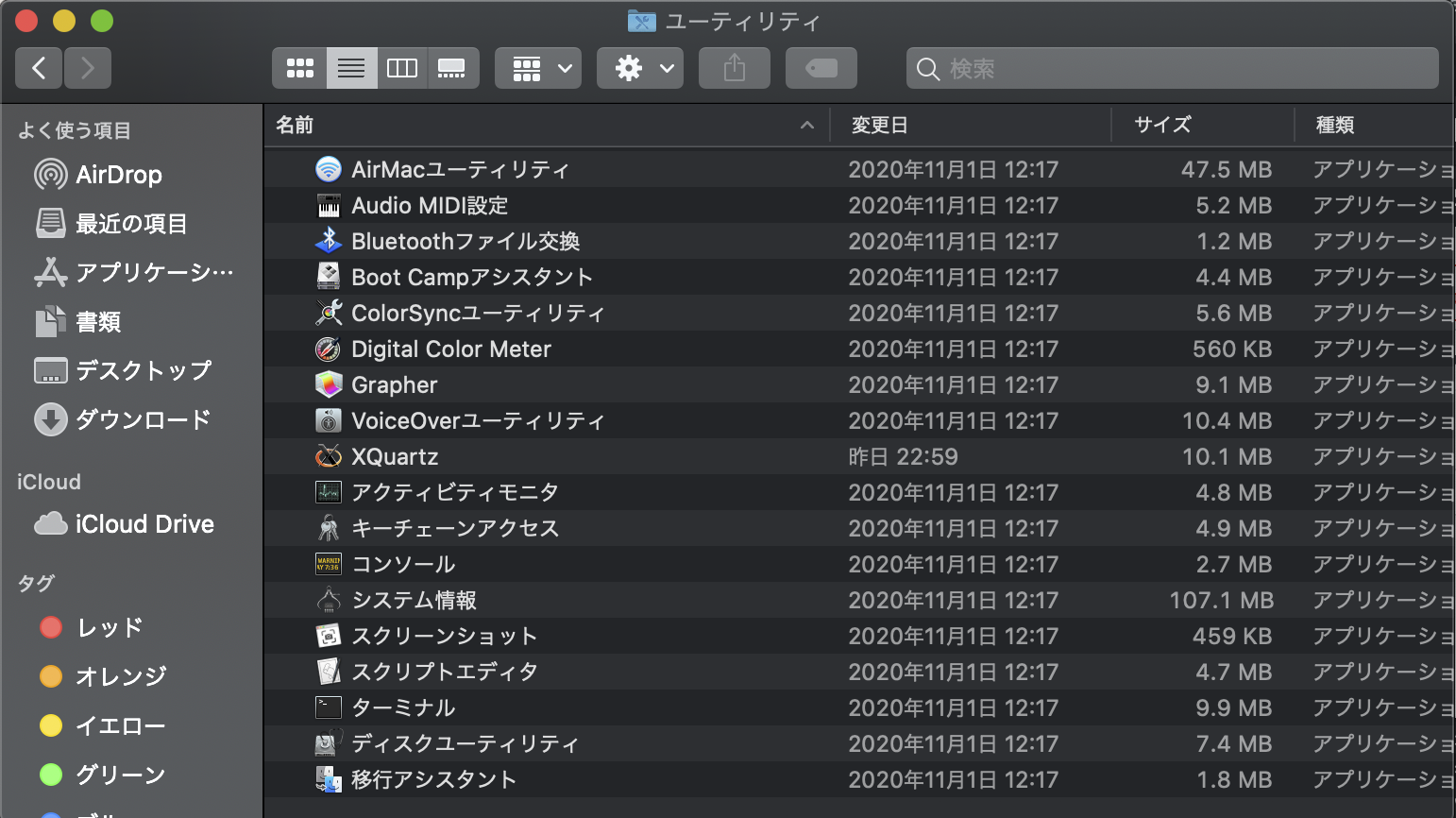Click the システム情報 icon
This screenshot has width=1456, height=818.
(328, 600)
